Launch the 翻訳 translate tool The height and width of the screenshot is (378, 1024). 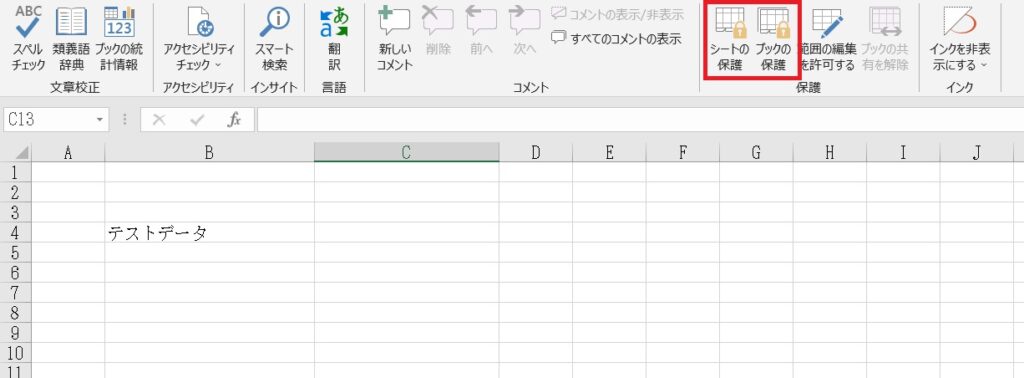(x=334, y=39)
